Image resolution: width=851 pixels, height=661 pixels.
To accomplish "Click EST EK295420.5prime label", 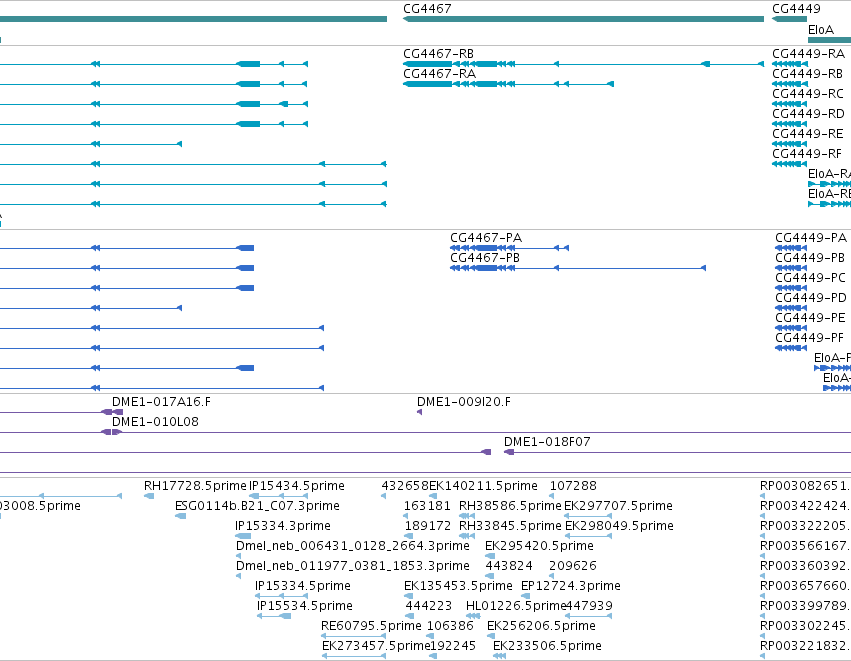I will point(539,546).
